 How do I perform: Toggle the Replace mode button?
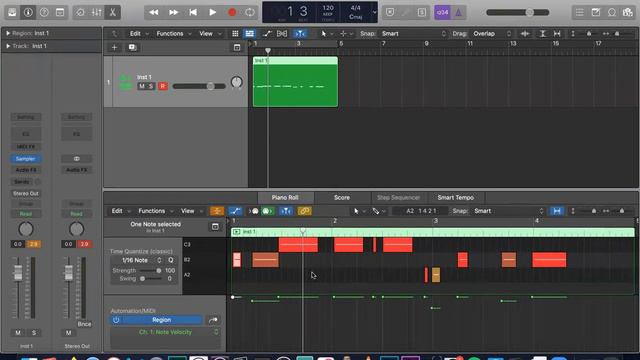[x=390, y=12]
